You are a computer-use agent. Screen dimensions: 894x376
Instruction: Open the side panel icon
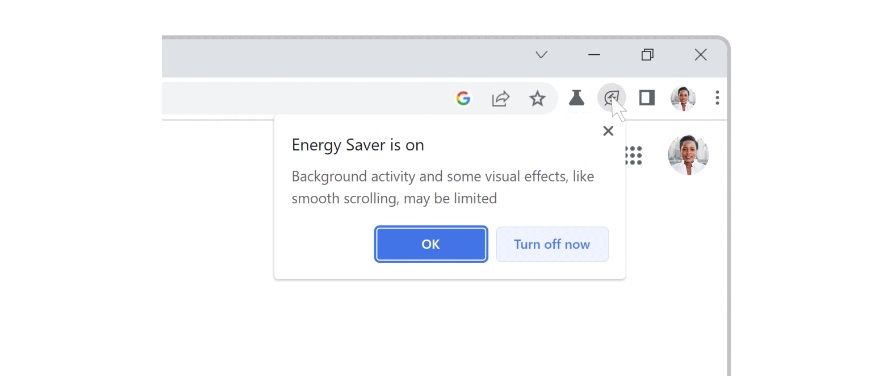click(647, 98)
